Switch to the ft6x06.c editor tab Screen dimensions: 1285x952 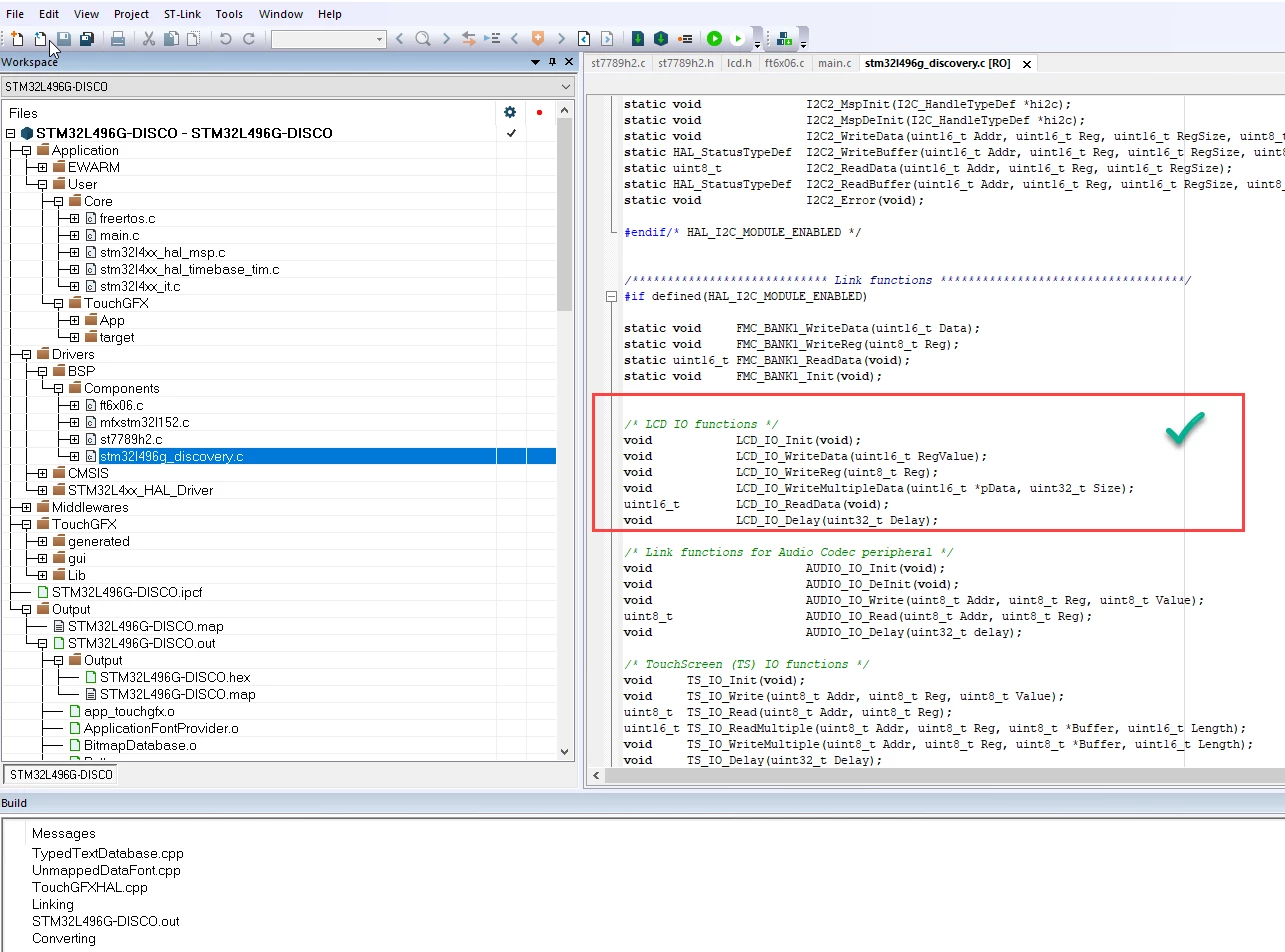click(x=784, y=63)
